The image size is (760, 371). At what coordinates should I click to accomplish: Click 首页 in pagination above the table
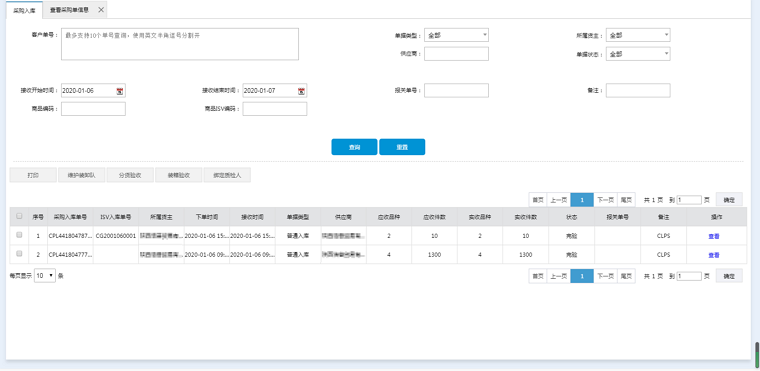[538, 200]
